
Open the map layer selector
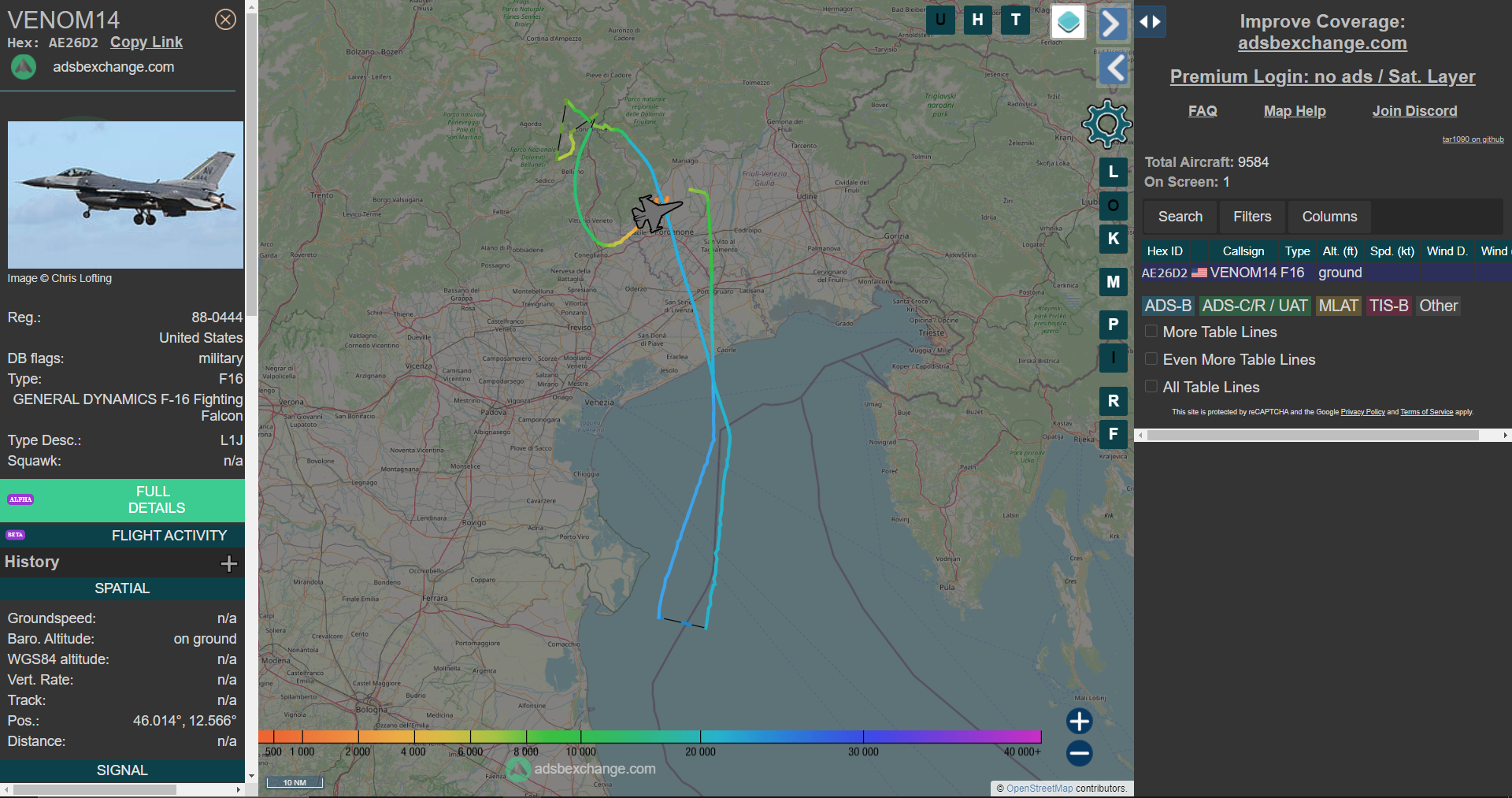[x=1069, y=22]
